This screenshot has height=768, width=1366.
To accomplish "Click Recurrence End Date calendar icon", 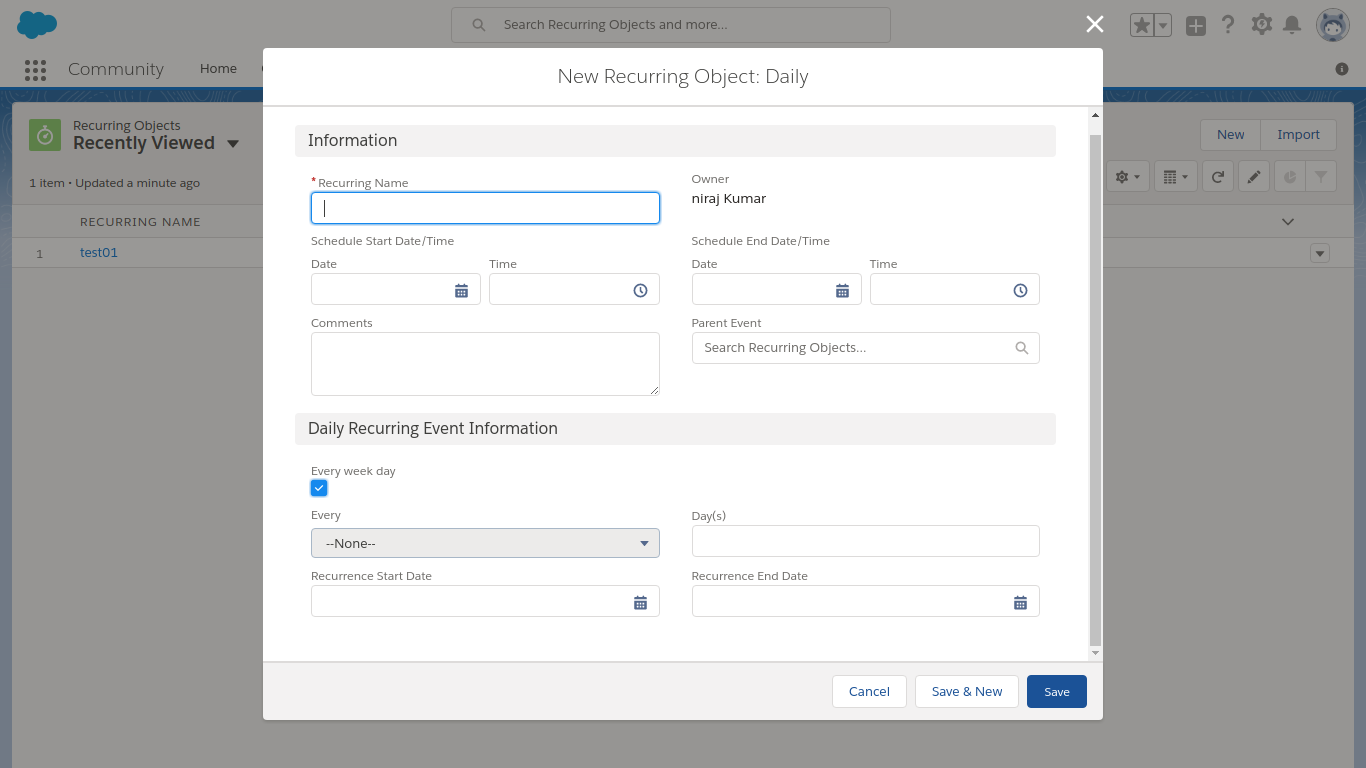I will (1020, 602).
